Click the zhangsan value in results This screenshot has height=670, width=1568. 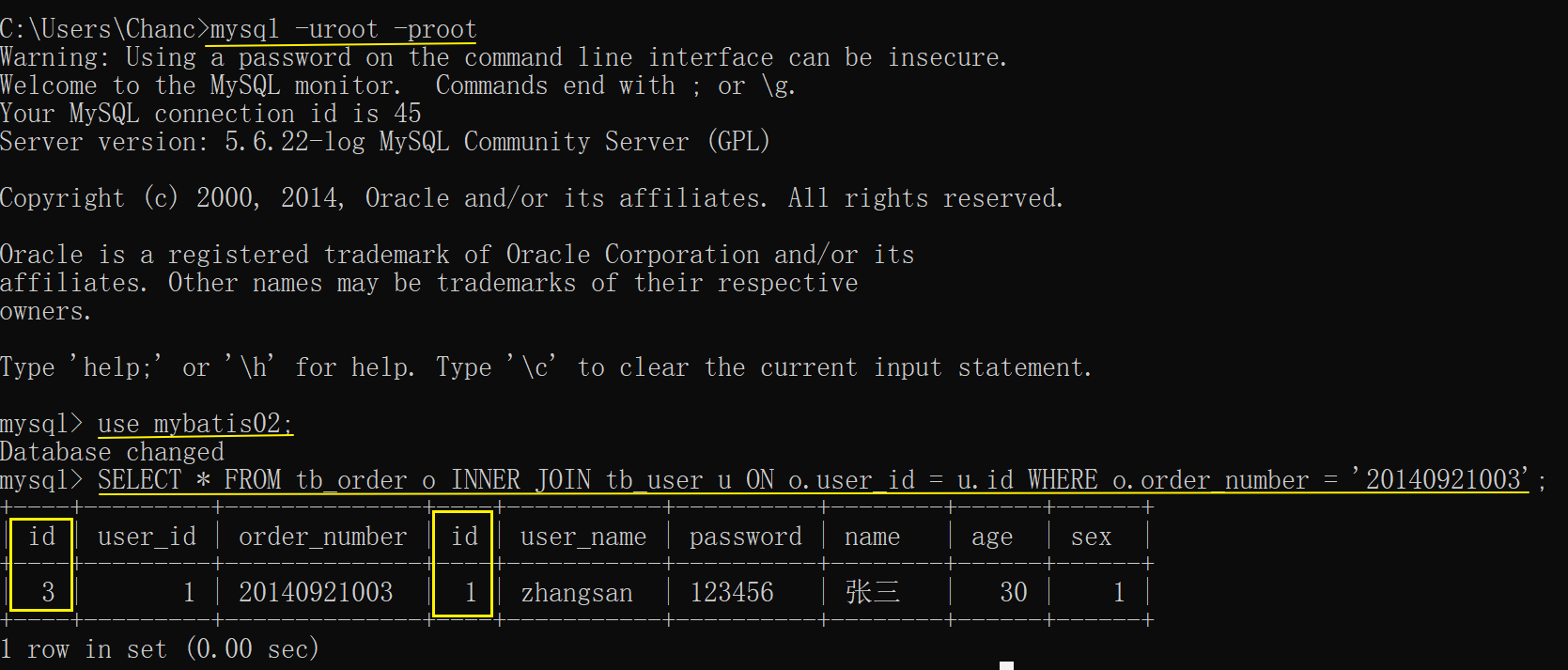click(x=576, y=593)
